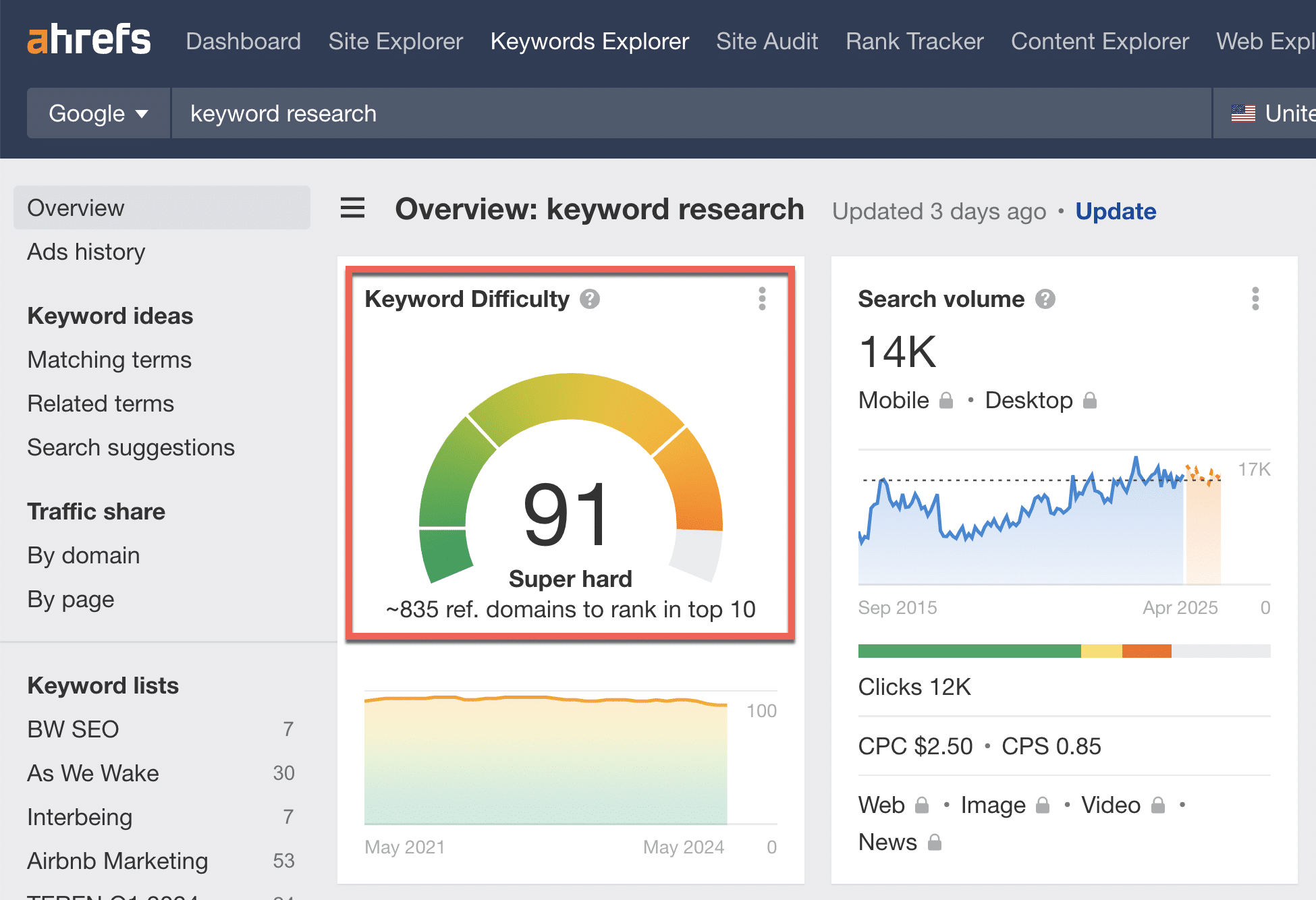Toggle the sidebar hamburger menu icon
This screenshot has height=900, width=1316.
(x=352, y=208)
